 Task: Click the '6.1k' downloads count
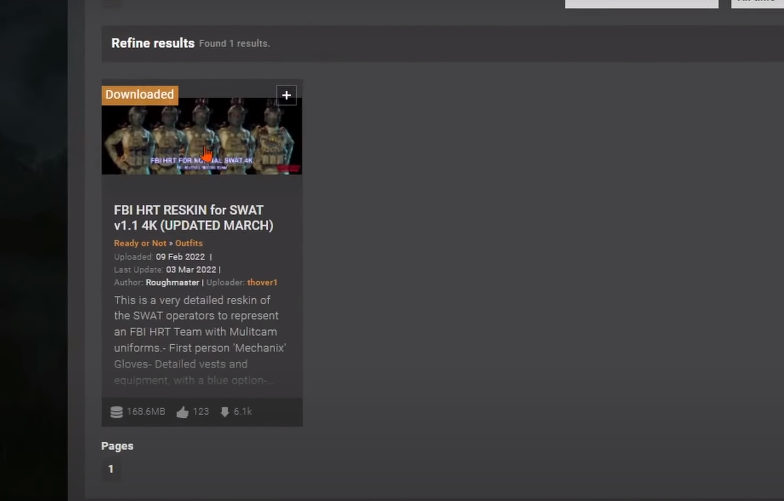pyautogui.click(x=243, y=412)
